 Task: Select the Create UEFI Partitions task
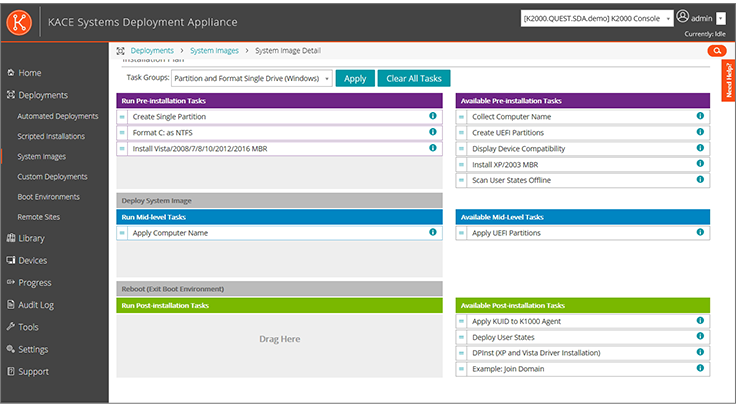[x=583, y=133]
